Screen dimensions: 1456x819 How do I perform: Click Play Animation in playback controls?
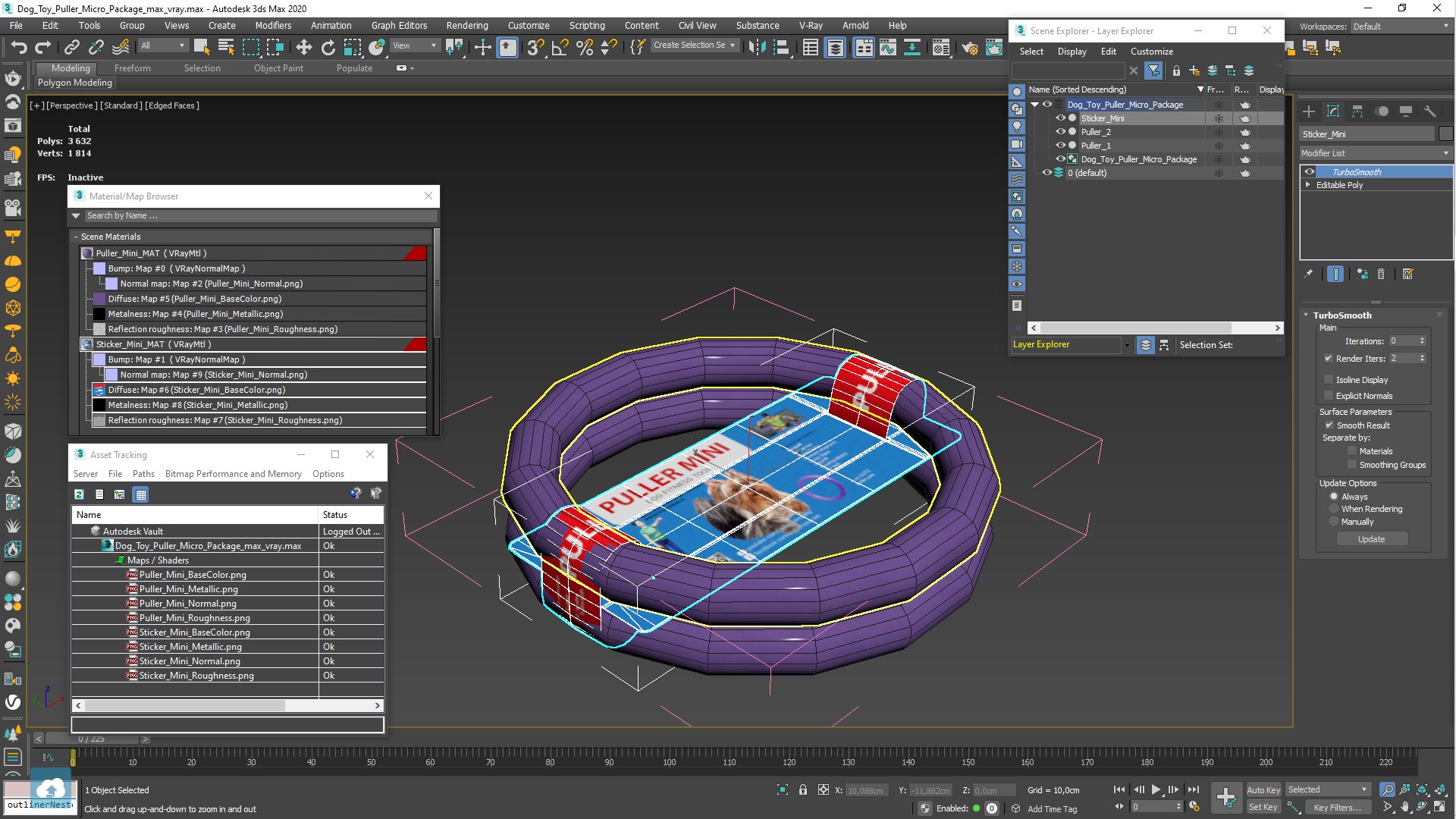pyautogui.click(x=1156, y=789)
